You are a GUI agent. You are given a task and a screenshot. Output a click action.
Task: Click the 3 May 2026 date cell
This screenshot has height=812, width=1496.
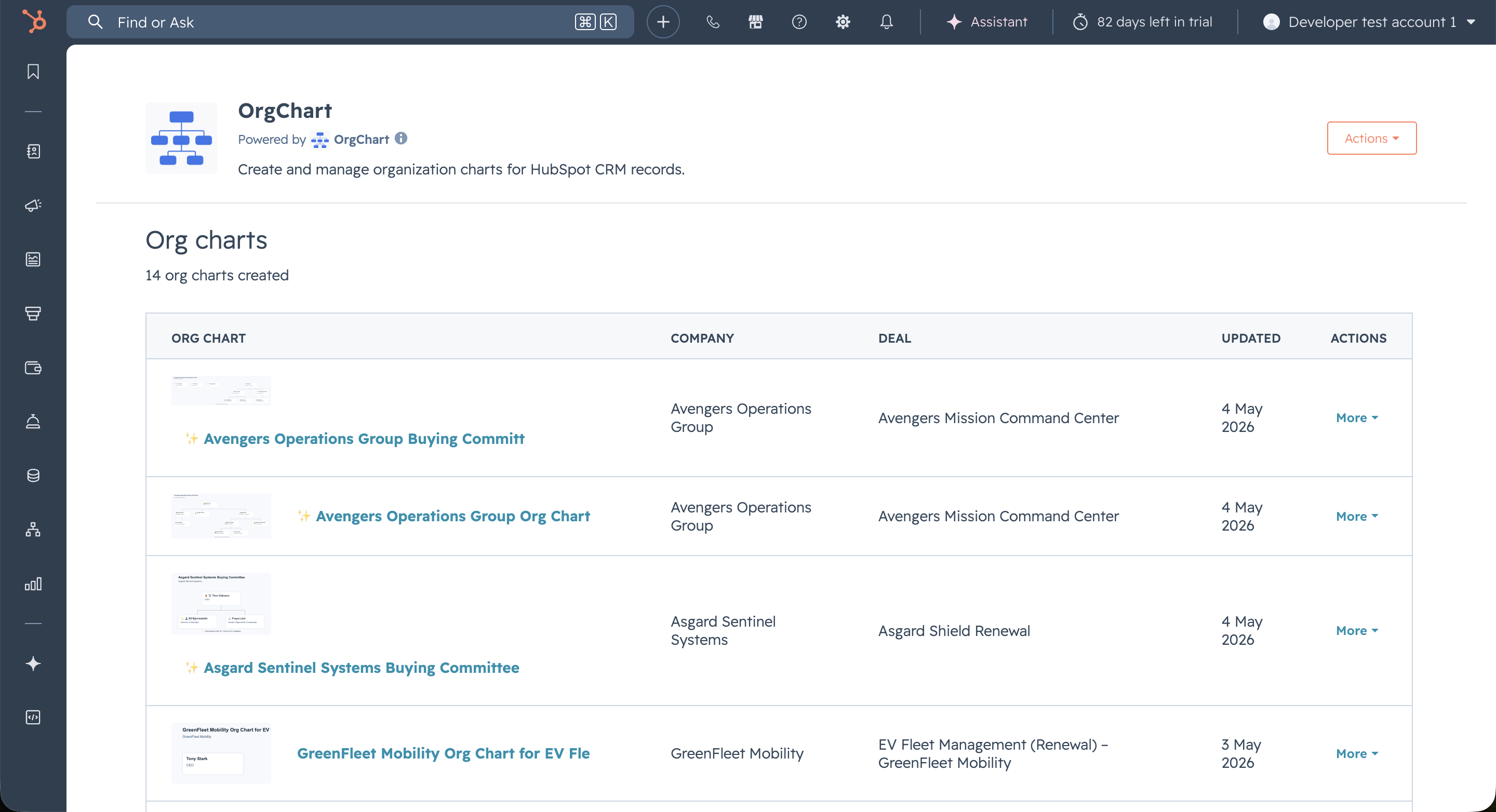pyautogui.click(x=1241, y=754)
